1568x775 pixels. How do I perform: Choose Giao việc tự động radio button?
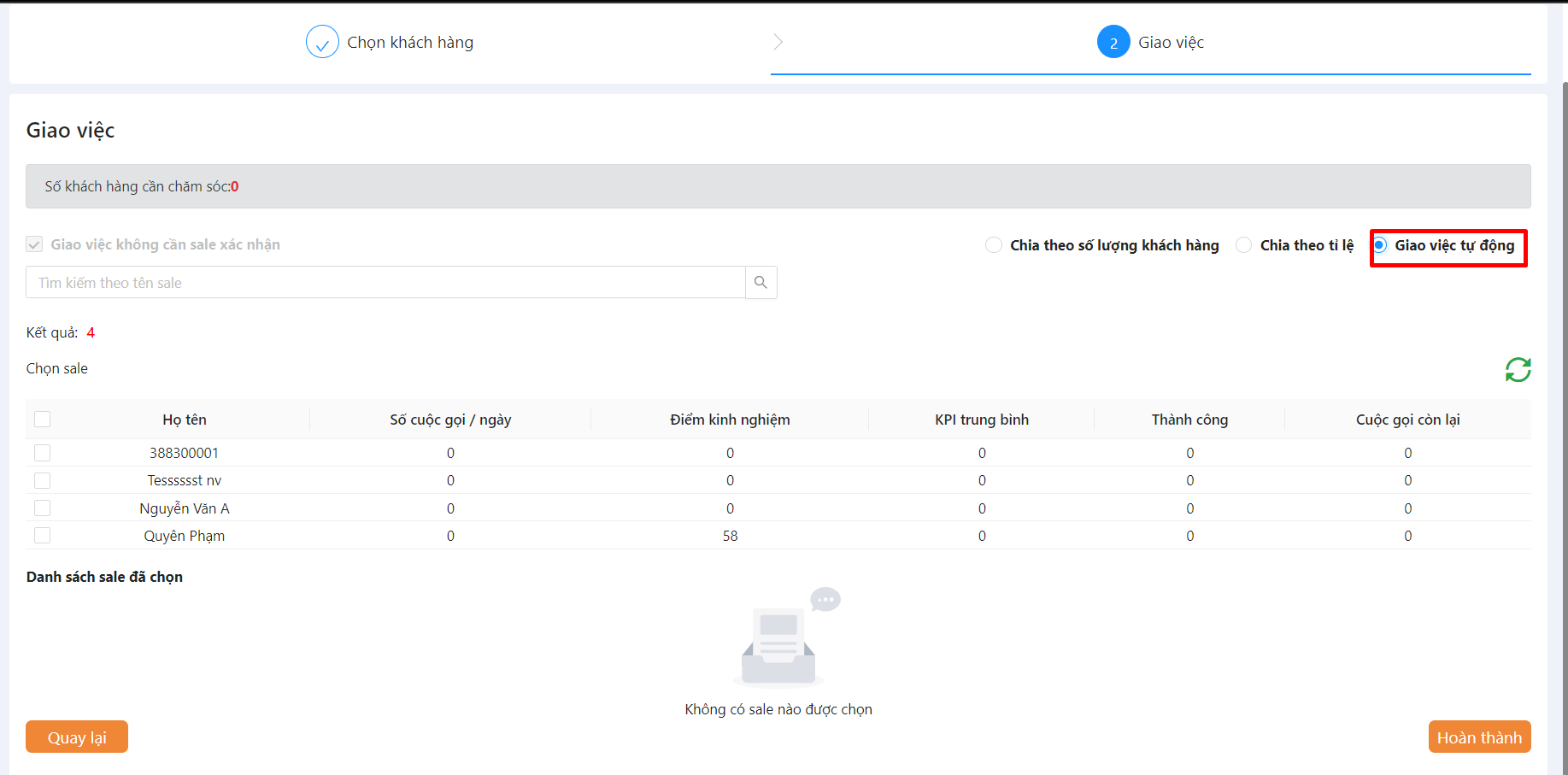[x=1380, y=245]
